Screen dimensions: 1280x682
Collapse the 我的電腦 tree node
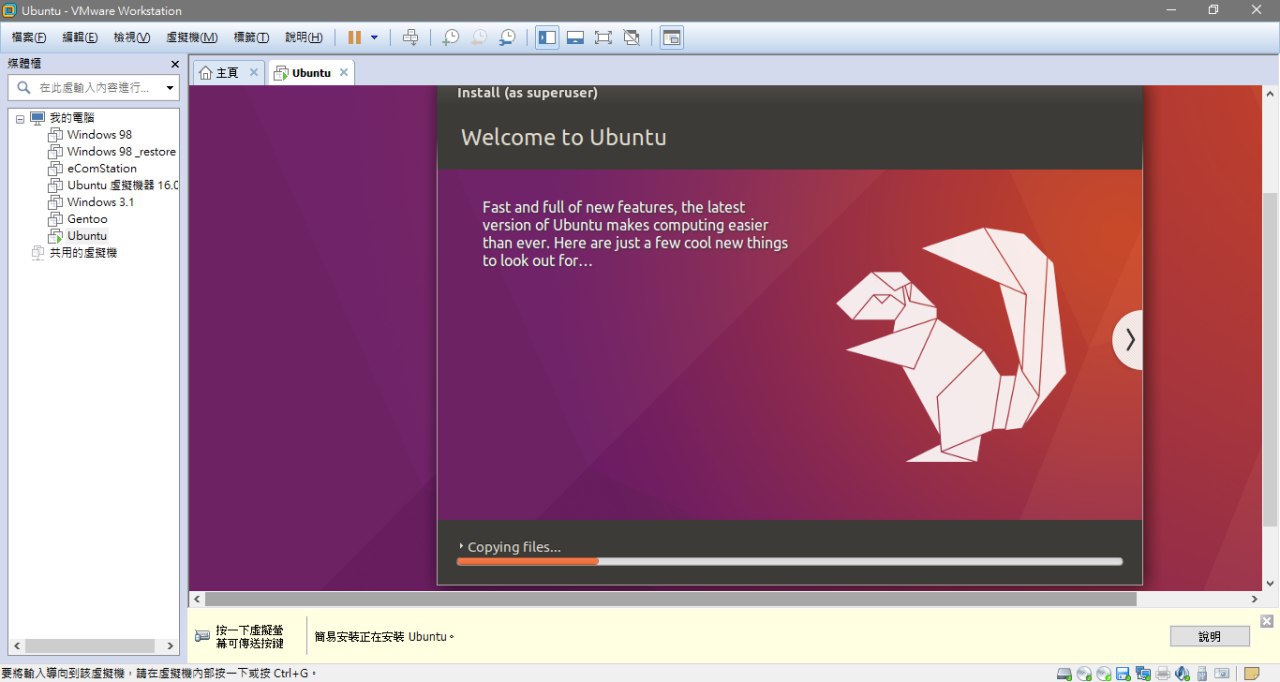(x=20, y=118)
